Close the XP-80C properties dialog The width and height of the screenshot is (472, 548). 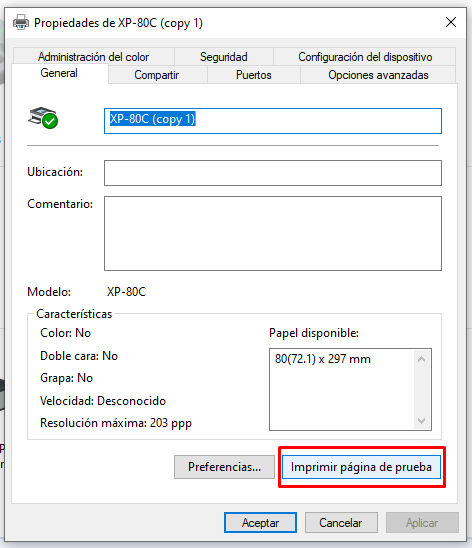pos(451,22)
